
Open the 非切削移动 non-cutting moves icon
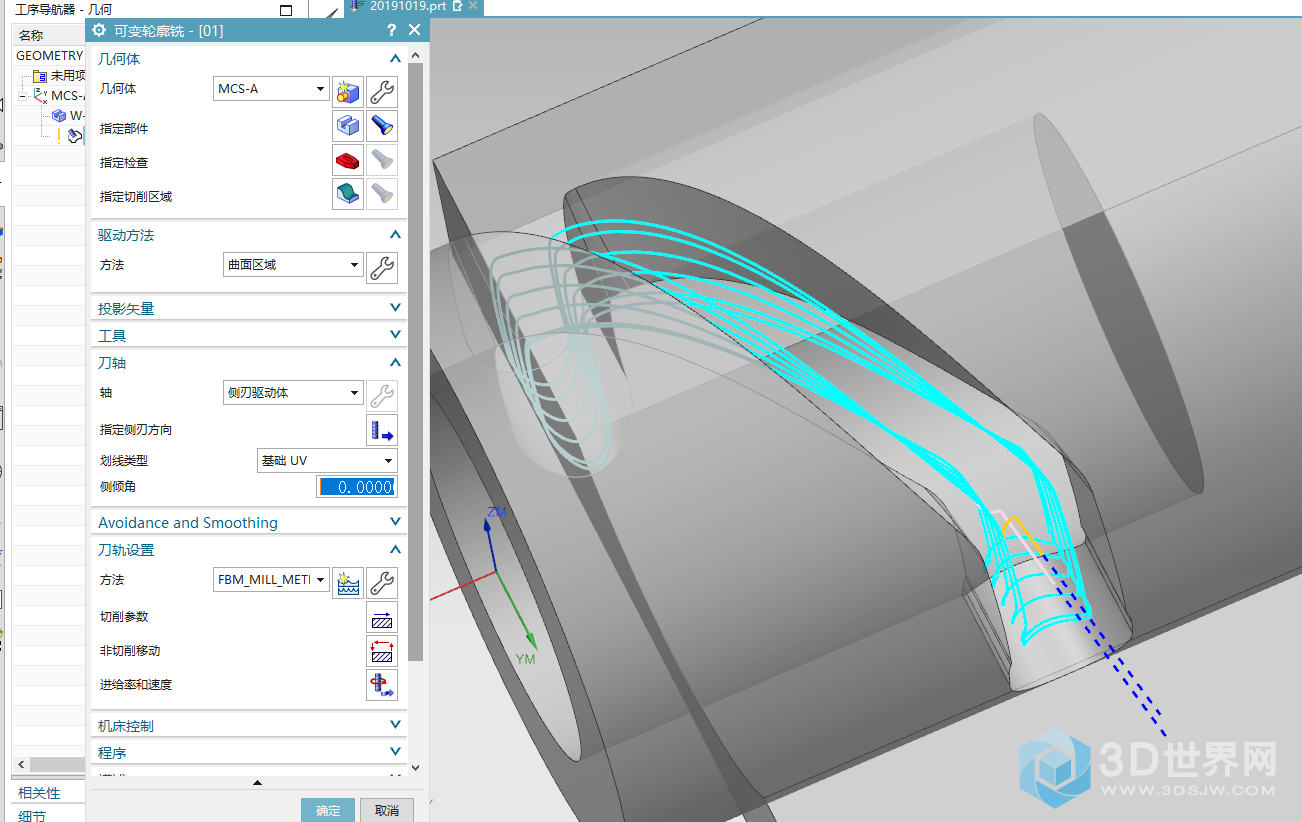coord(381,651)
